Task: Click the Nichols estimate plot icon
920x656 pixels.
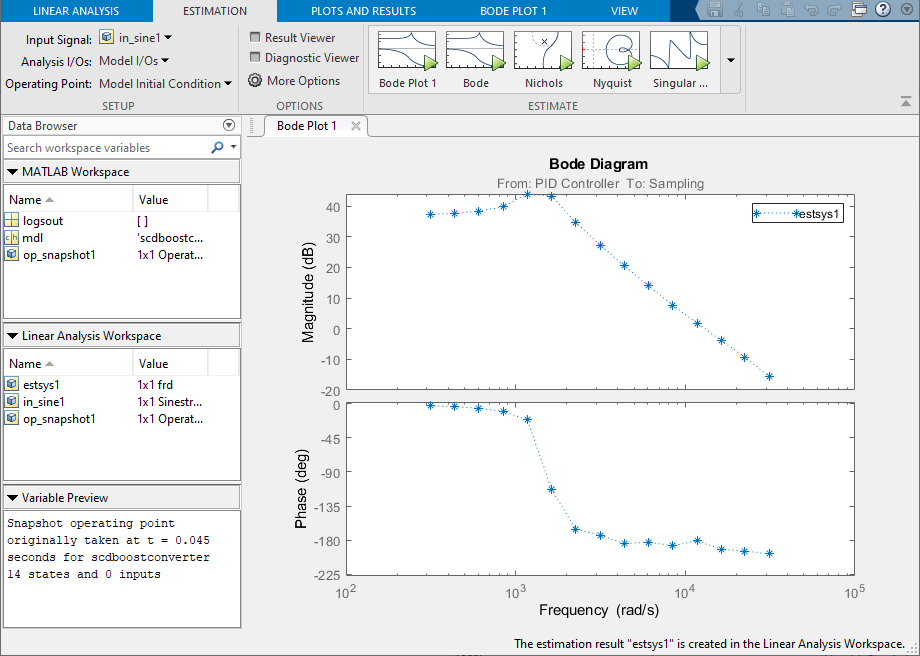Action: 543,51
